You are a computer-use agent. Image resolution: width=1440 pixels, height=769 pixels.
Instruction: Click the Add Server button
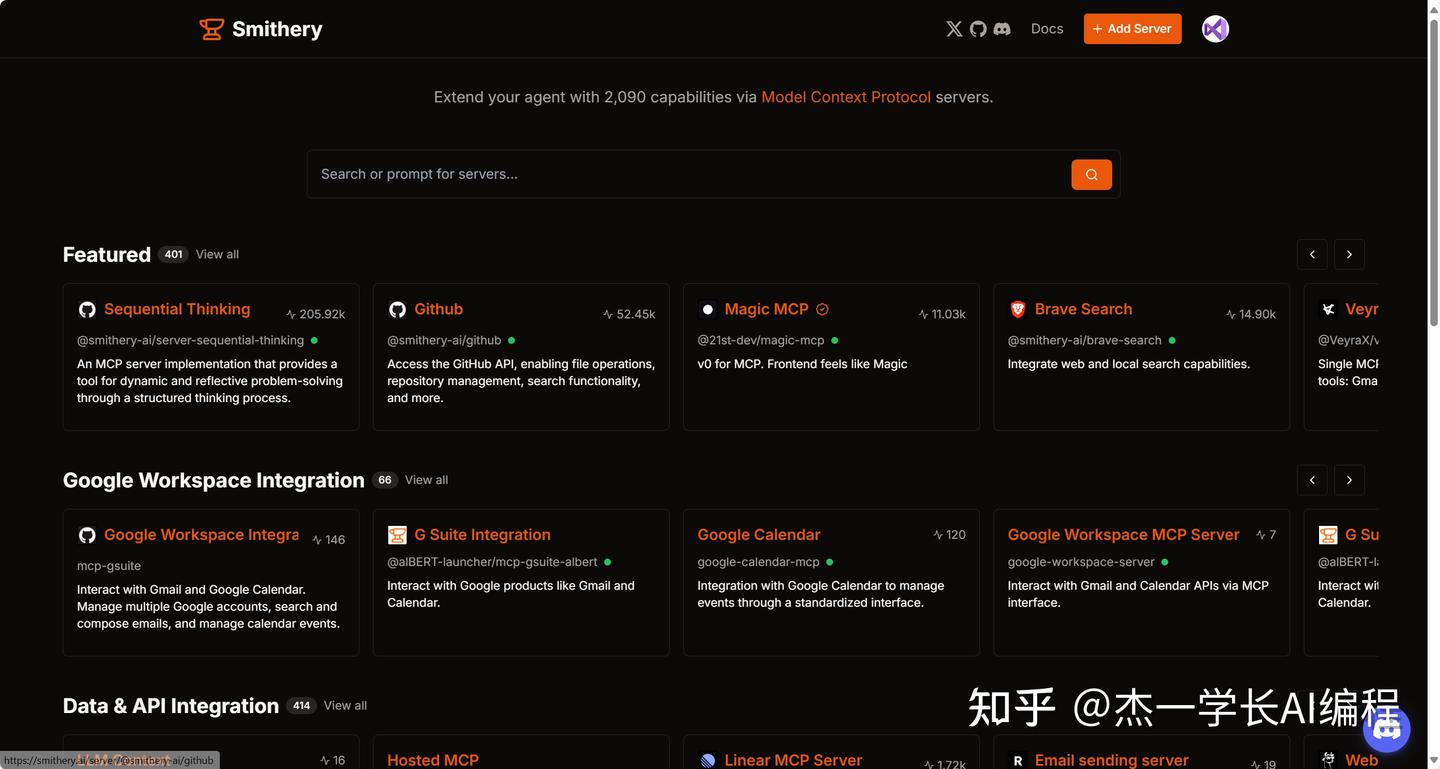1132,28
